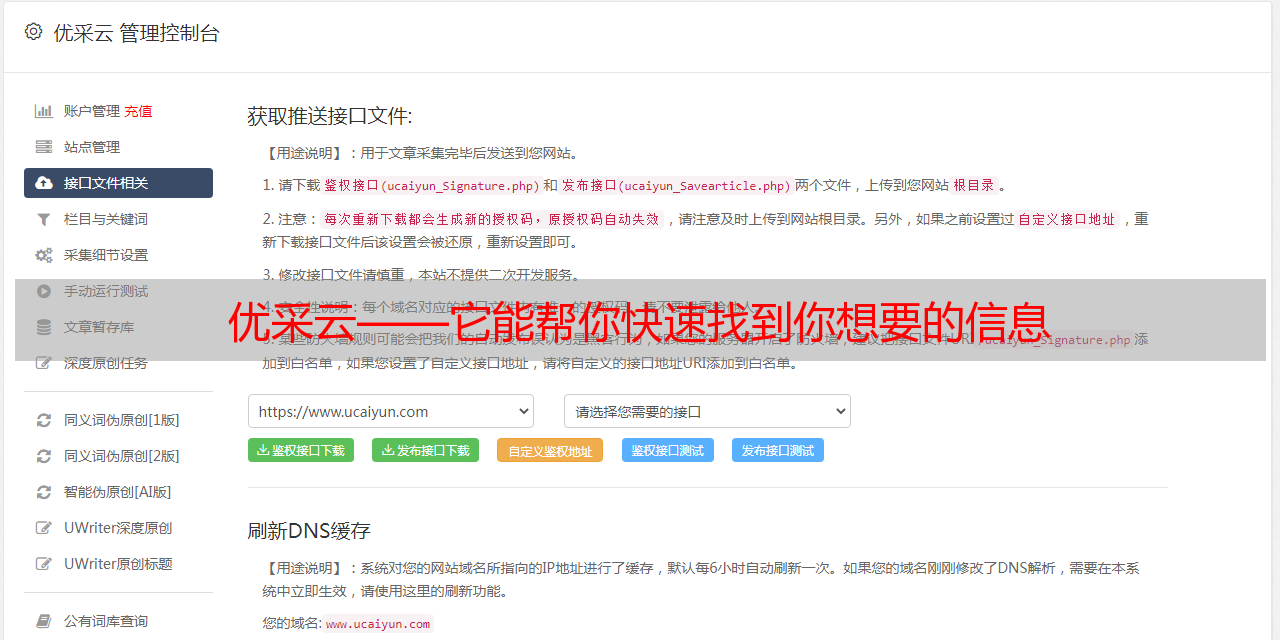Click the filter icon next to 栏目与关键词
The width and height of the screenshot is (1280, 640).
[44, 219]
